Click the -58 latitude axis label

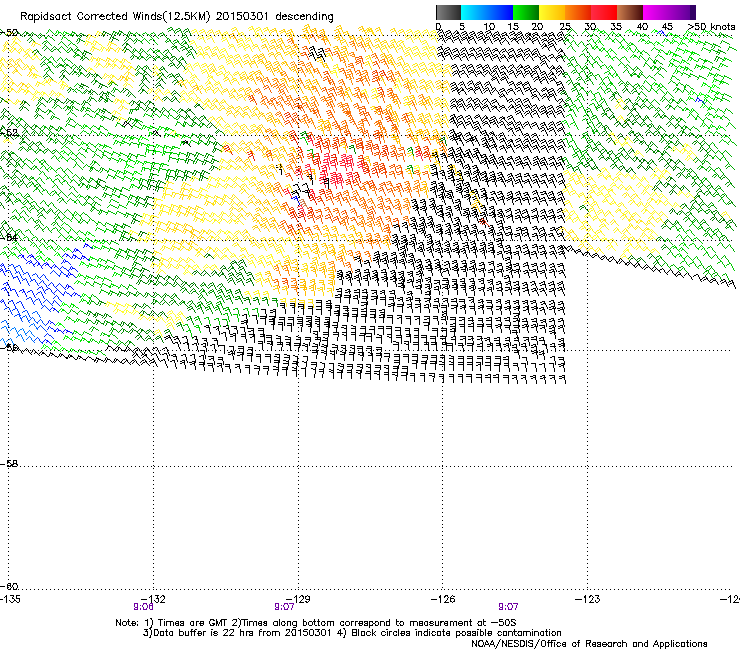click(x=9, y=464)
